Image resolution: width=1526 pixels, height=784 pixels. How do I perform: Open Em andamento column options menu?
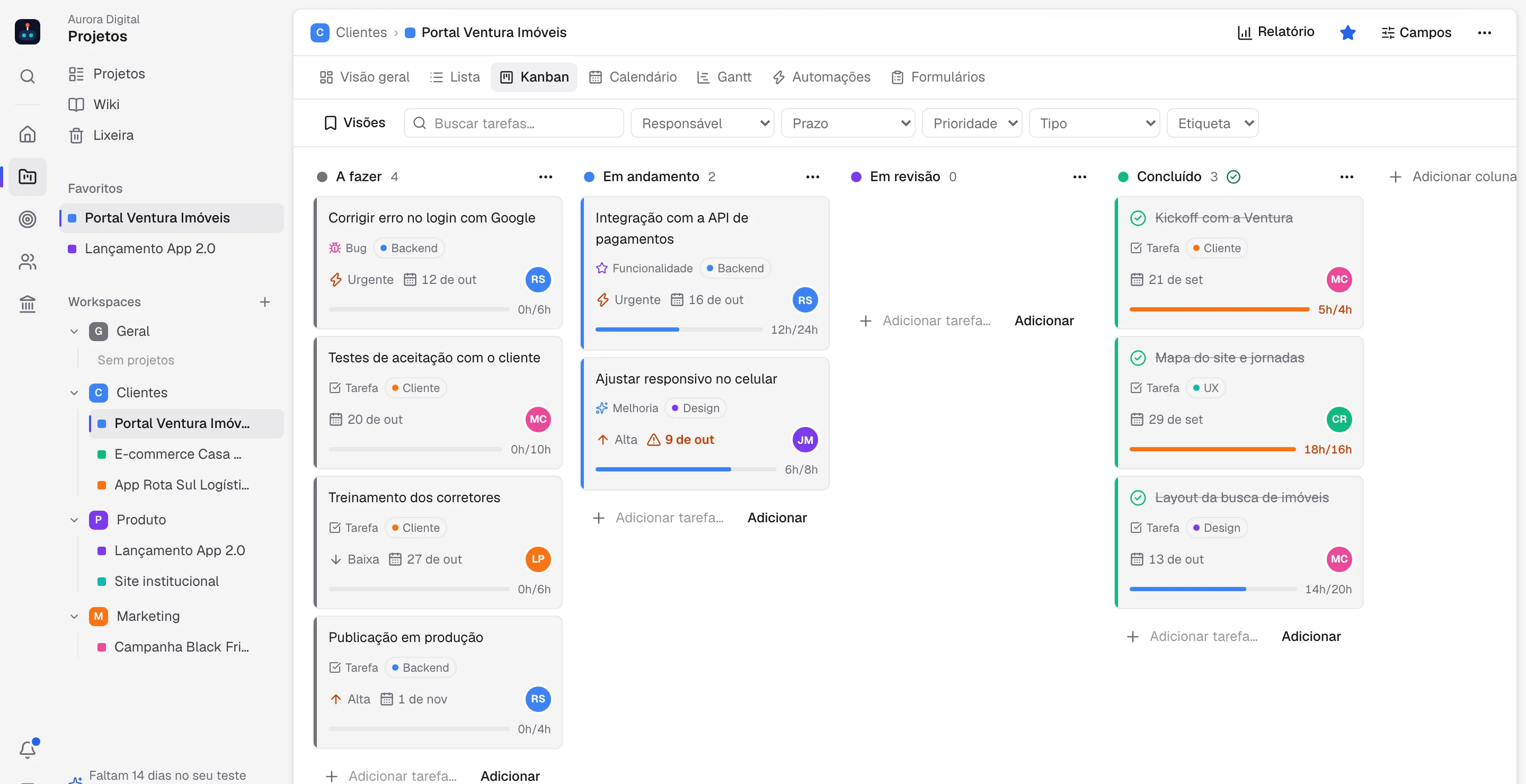[x=813, y=176]
